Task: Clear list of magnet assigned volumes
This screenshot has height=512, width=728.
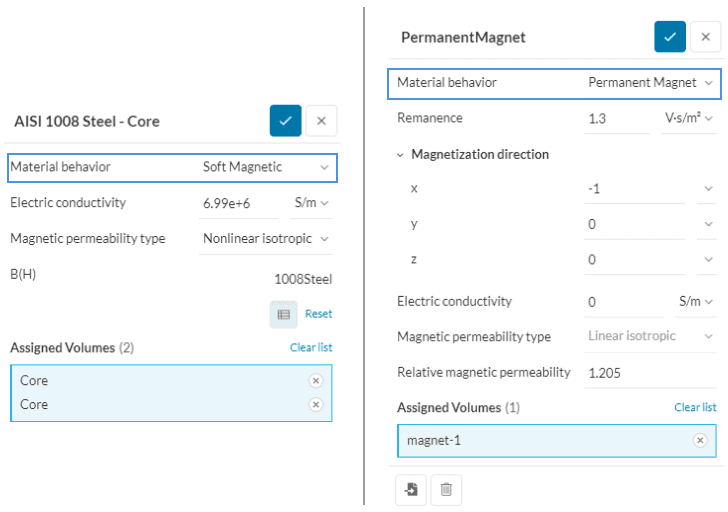Action: tap(695, 408)
